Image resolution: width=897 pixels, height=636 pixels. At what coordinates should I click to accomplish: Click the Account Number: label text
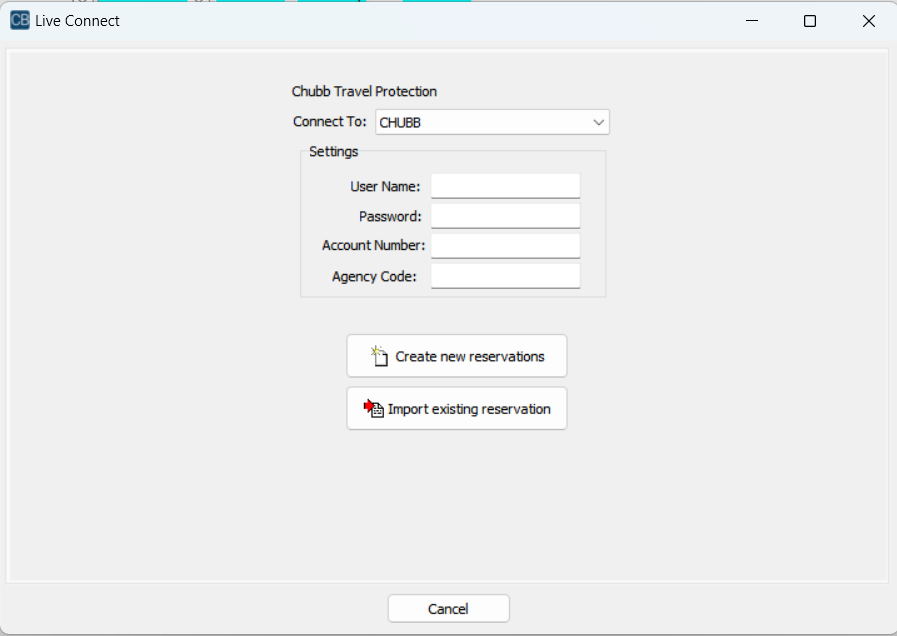coord(373,246)
